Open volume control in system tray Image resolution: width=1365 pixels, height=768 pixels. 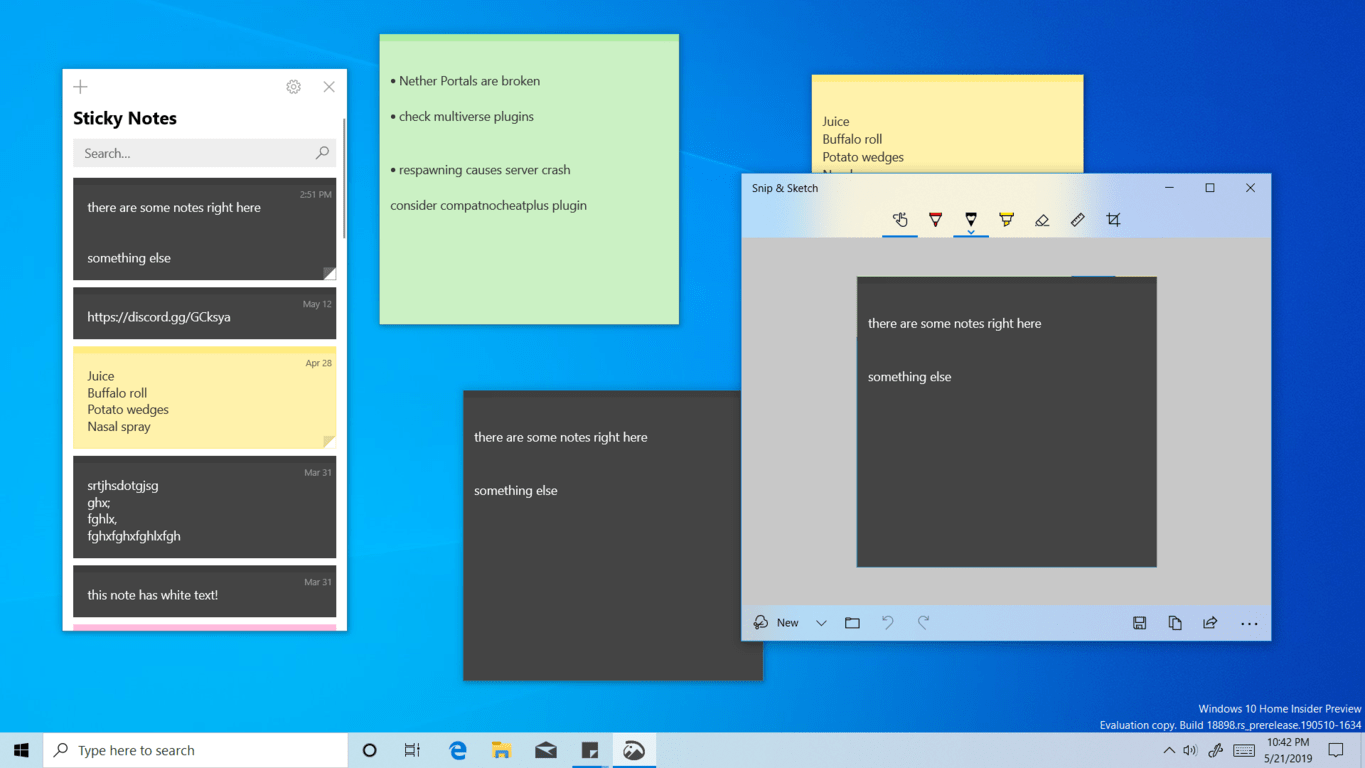click(x=1190, y=750)
